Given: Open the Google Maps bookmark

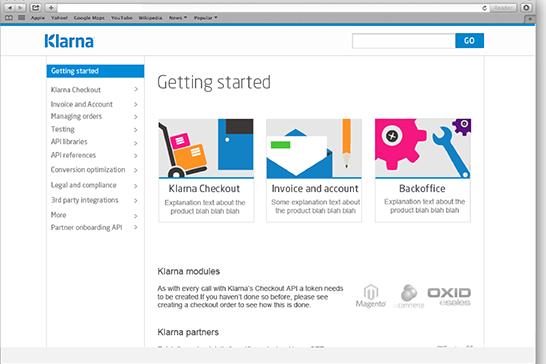Looking at the screenshot, I should pos(89,18).
